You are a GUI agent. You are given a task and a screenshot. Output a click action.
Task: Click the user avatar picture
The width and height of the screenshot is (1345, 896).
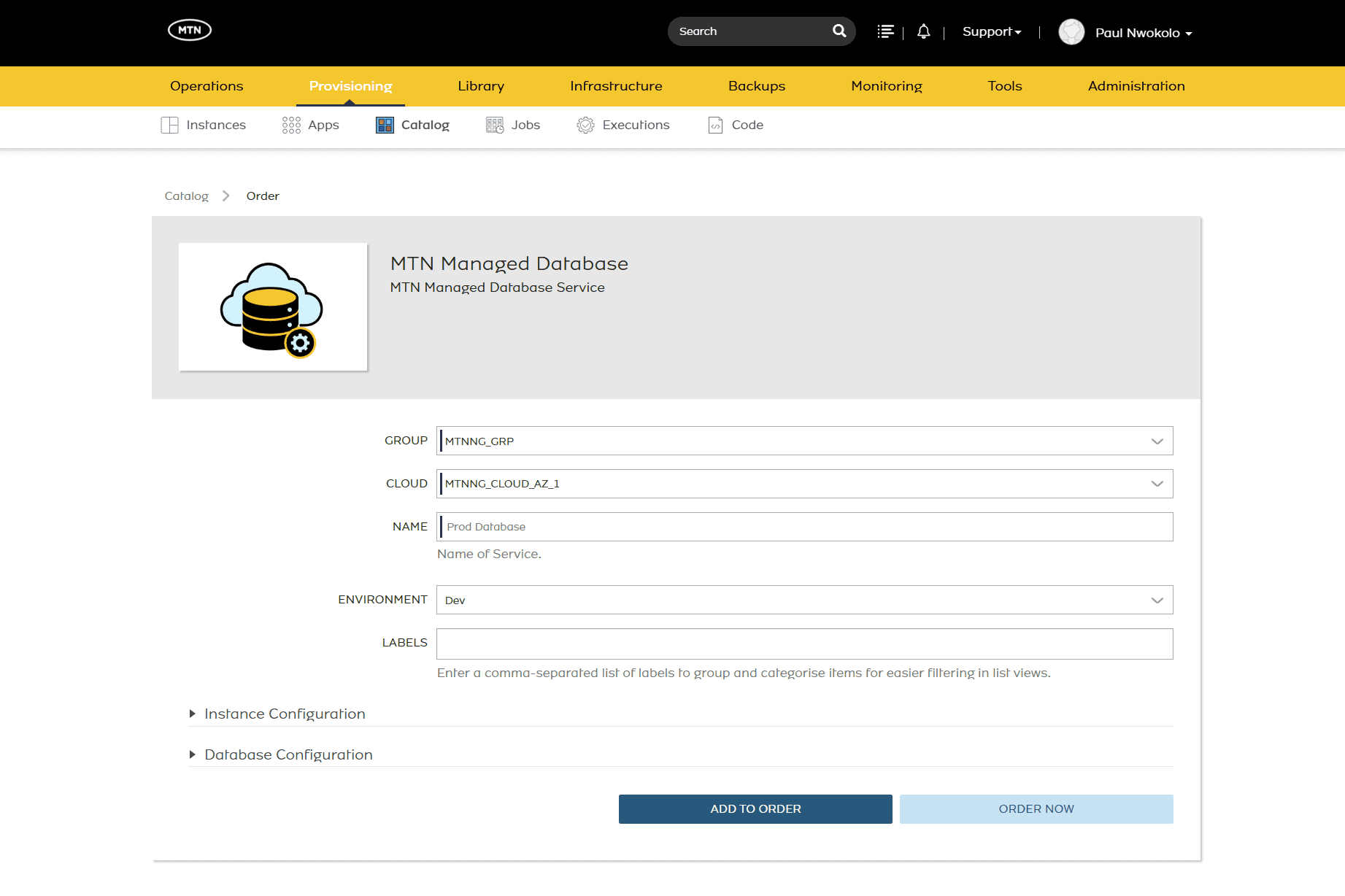(x=1071, y=32)
